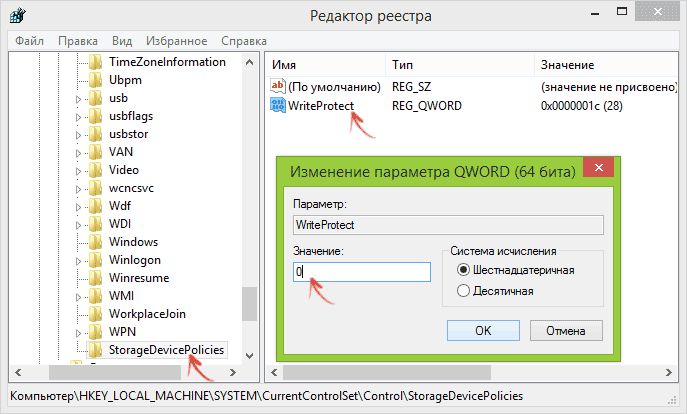Image resolution: width=687 pixels, height=414 pixels.
Task: Select the WriteProtect QWORD value icon
Action: (x=278, y=105)
